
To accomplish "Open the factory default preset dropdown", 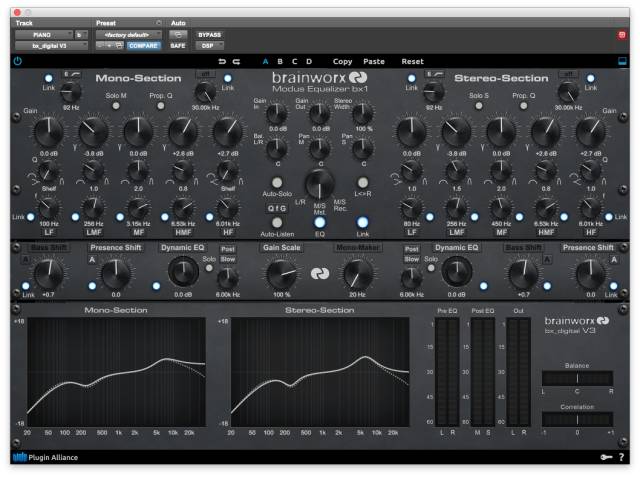I will 129,35.
